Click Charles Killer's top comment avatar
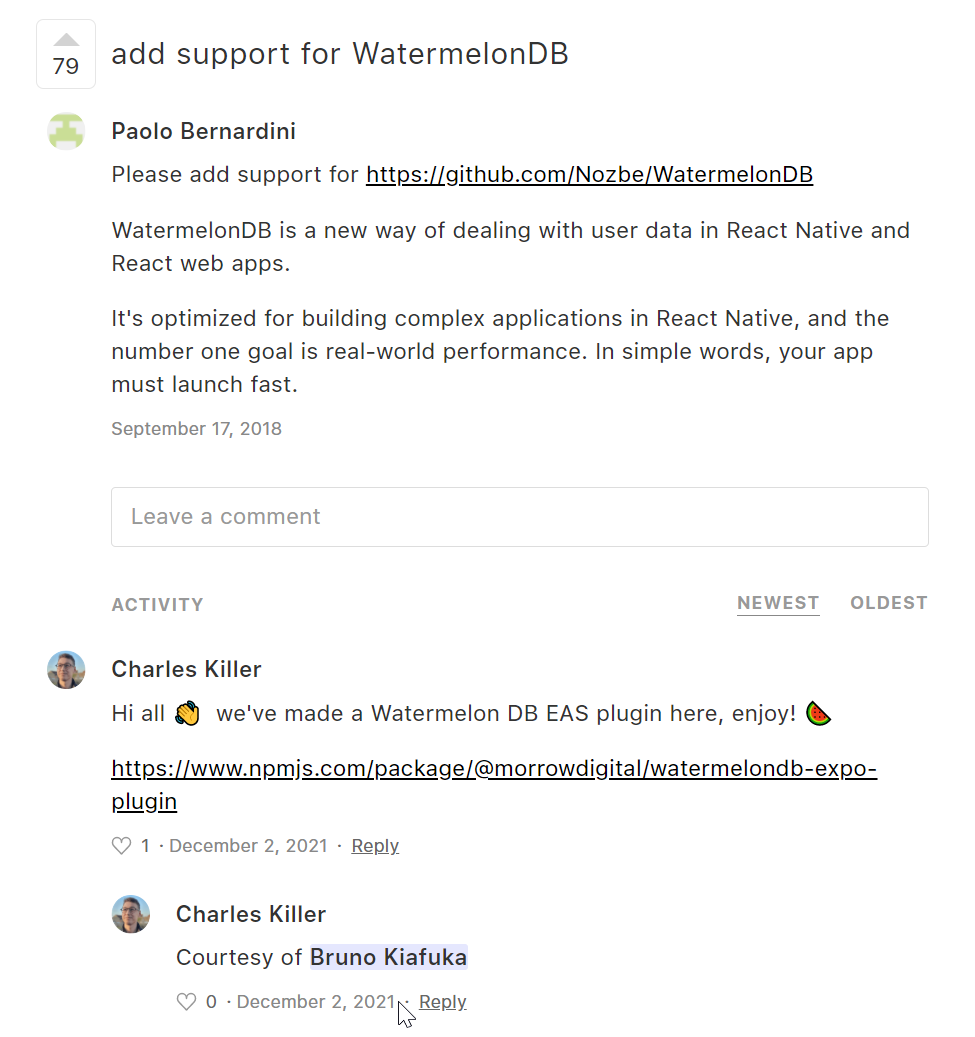 coord(66,669)
